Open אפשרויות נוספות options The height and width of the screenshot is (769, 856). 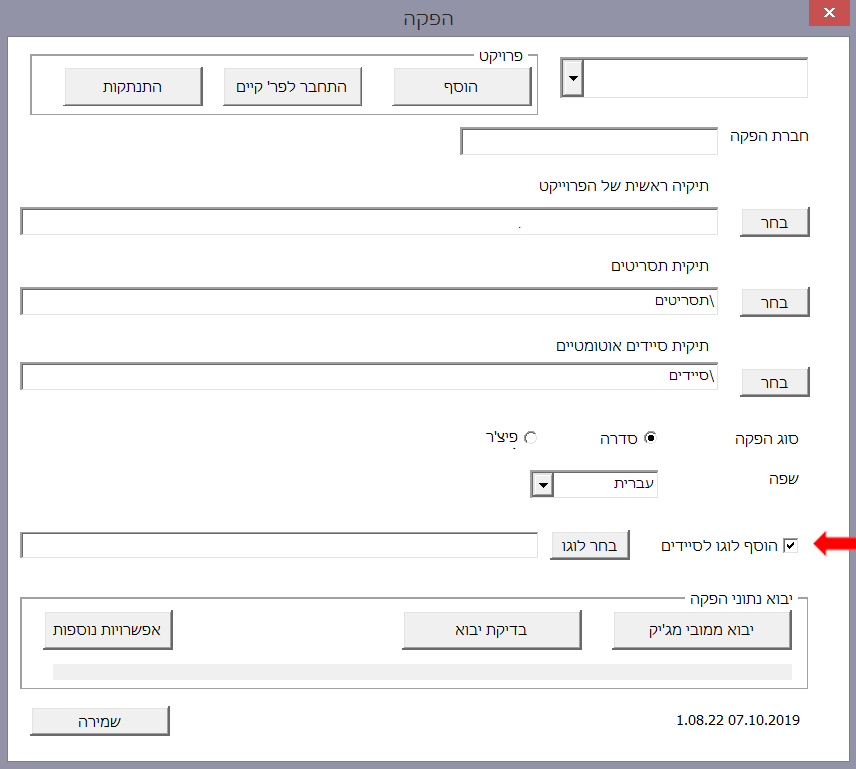pyautogui.click(x=108, y=630)
